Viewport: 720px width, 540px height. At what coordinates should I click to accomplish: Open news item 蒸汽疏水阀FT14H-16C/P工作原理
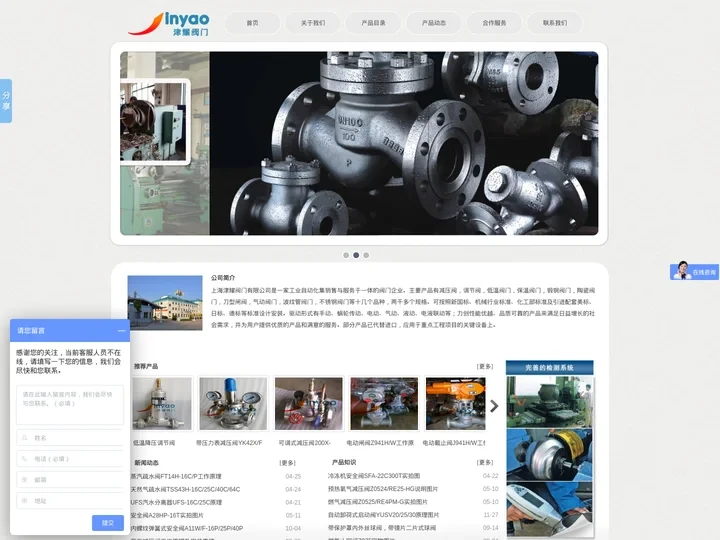coord(176,476)
